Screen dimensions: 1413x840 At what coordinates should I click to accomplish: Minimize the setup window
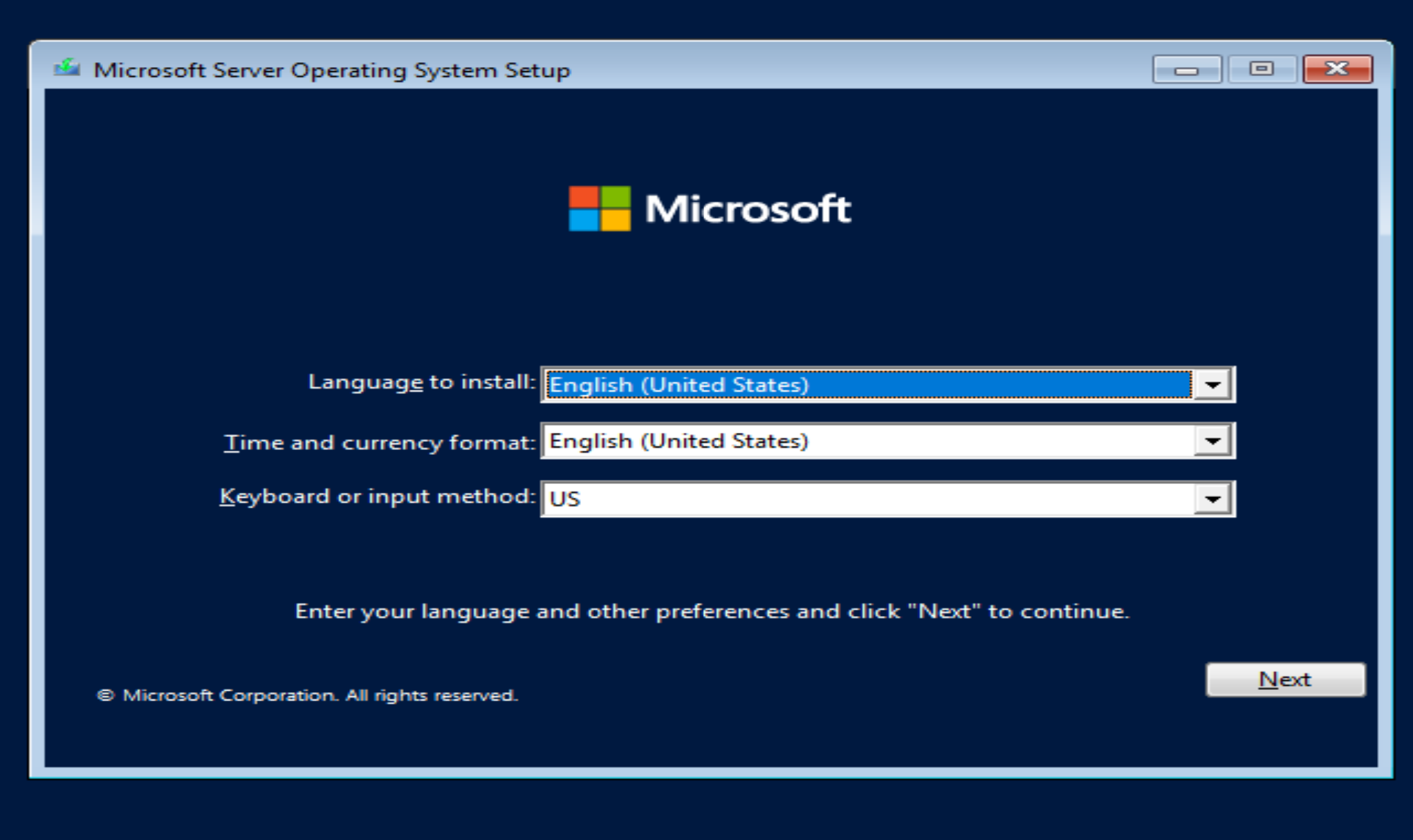click(1186, 70)
